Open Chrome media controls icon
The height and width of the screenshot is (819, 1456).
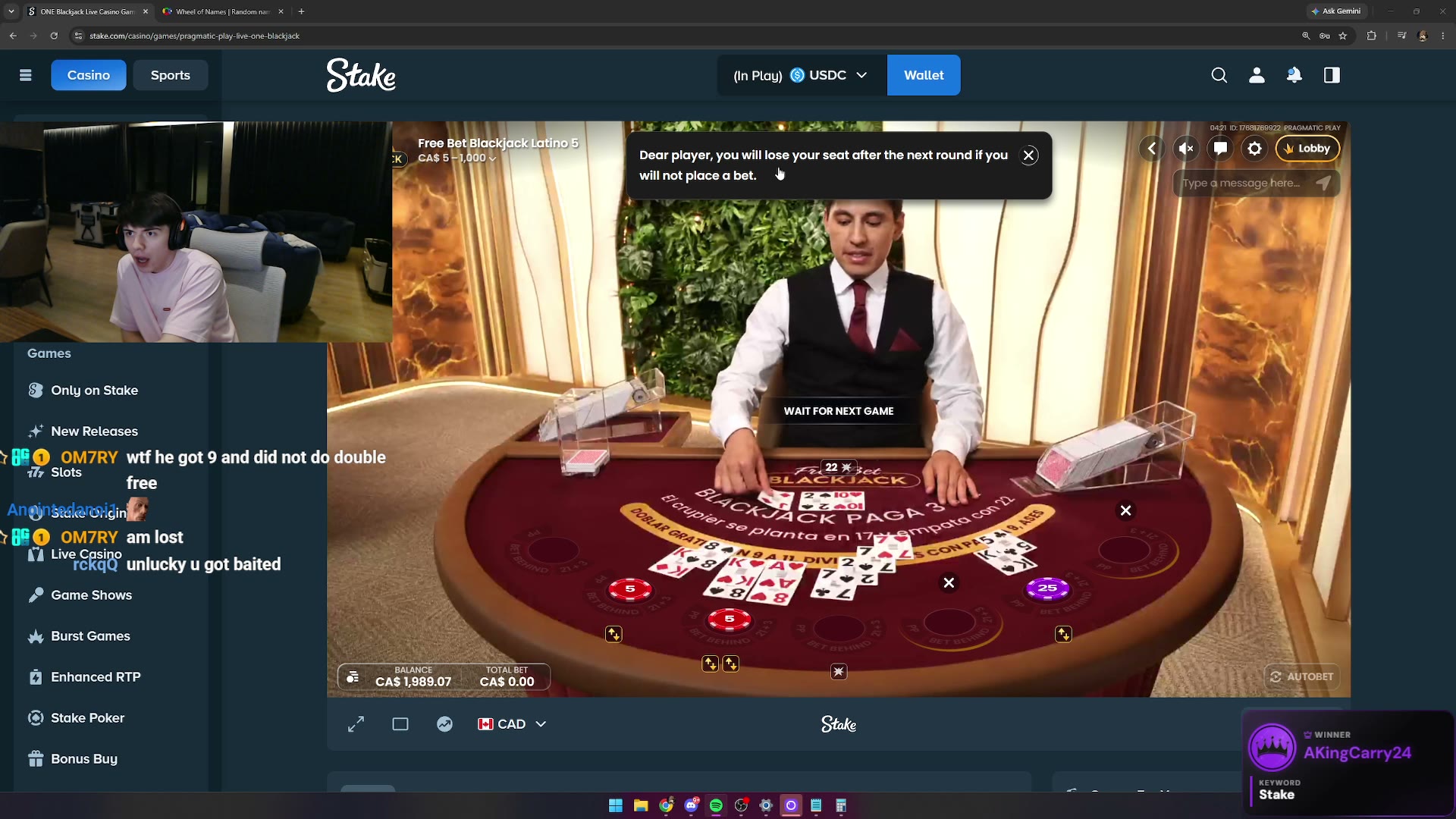(x=1401, y=36)
